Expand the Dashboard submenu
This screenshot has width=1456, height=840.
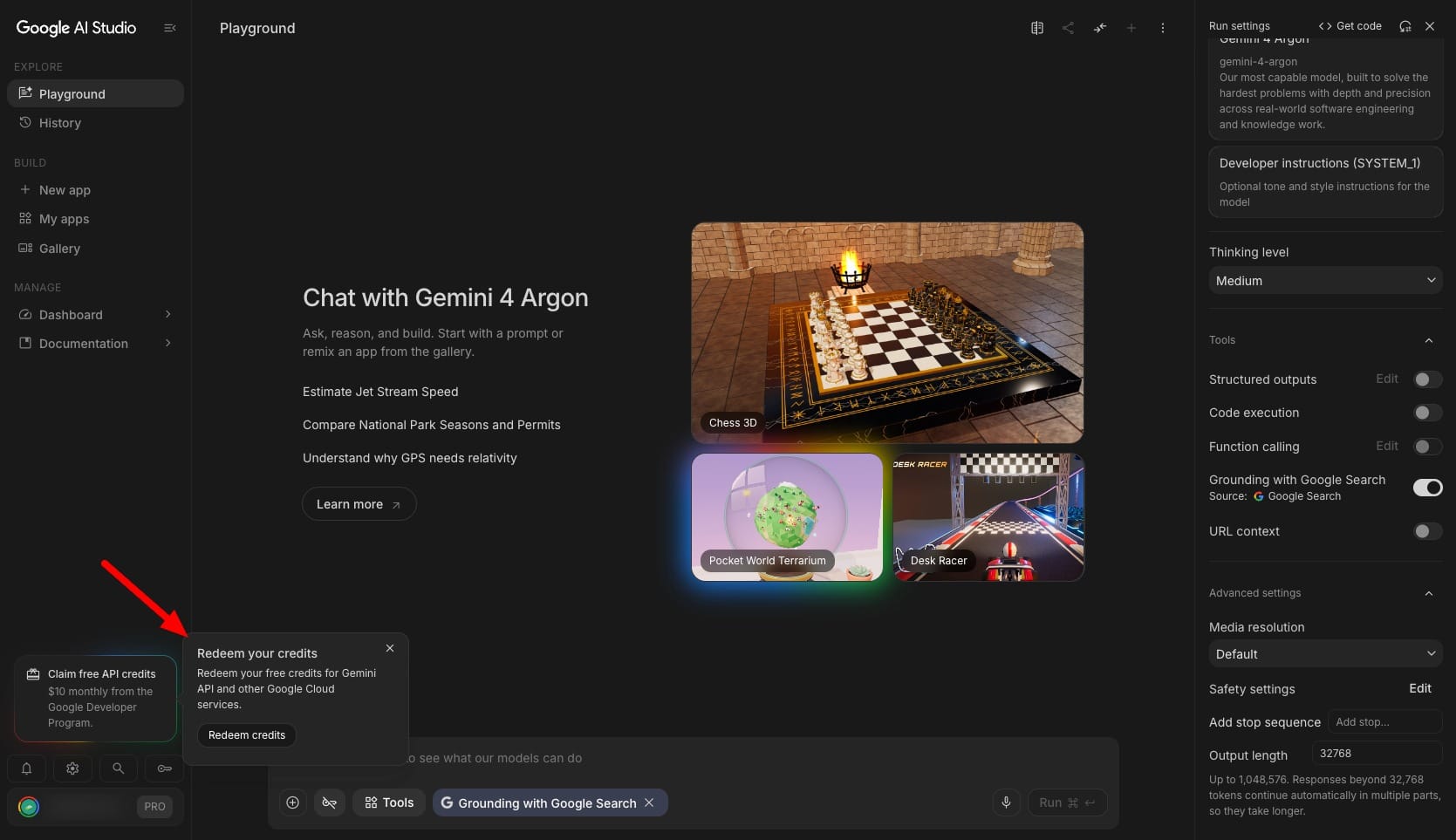click(x=168, y=315)
